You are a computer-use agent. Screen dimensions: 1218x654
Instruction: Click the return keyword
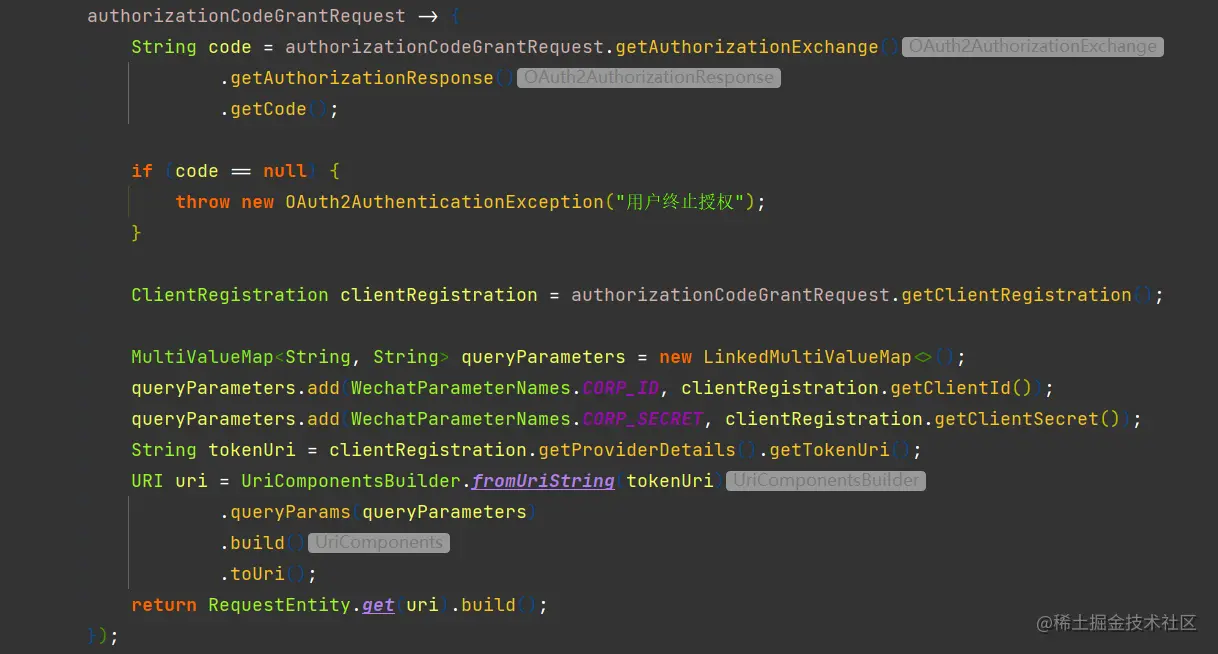click(x=164, y=605)
